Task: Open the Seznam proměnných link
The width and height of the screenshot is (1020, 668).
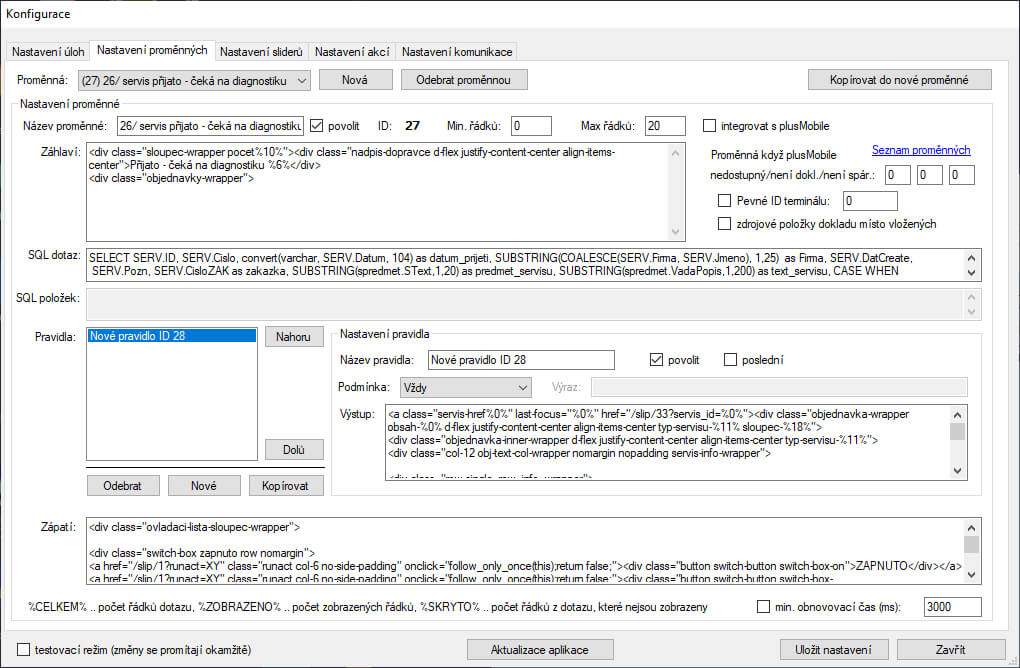Action: coord(920,150)
